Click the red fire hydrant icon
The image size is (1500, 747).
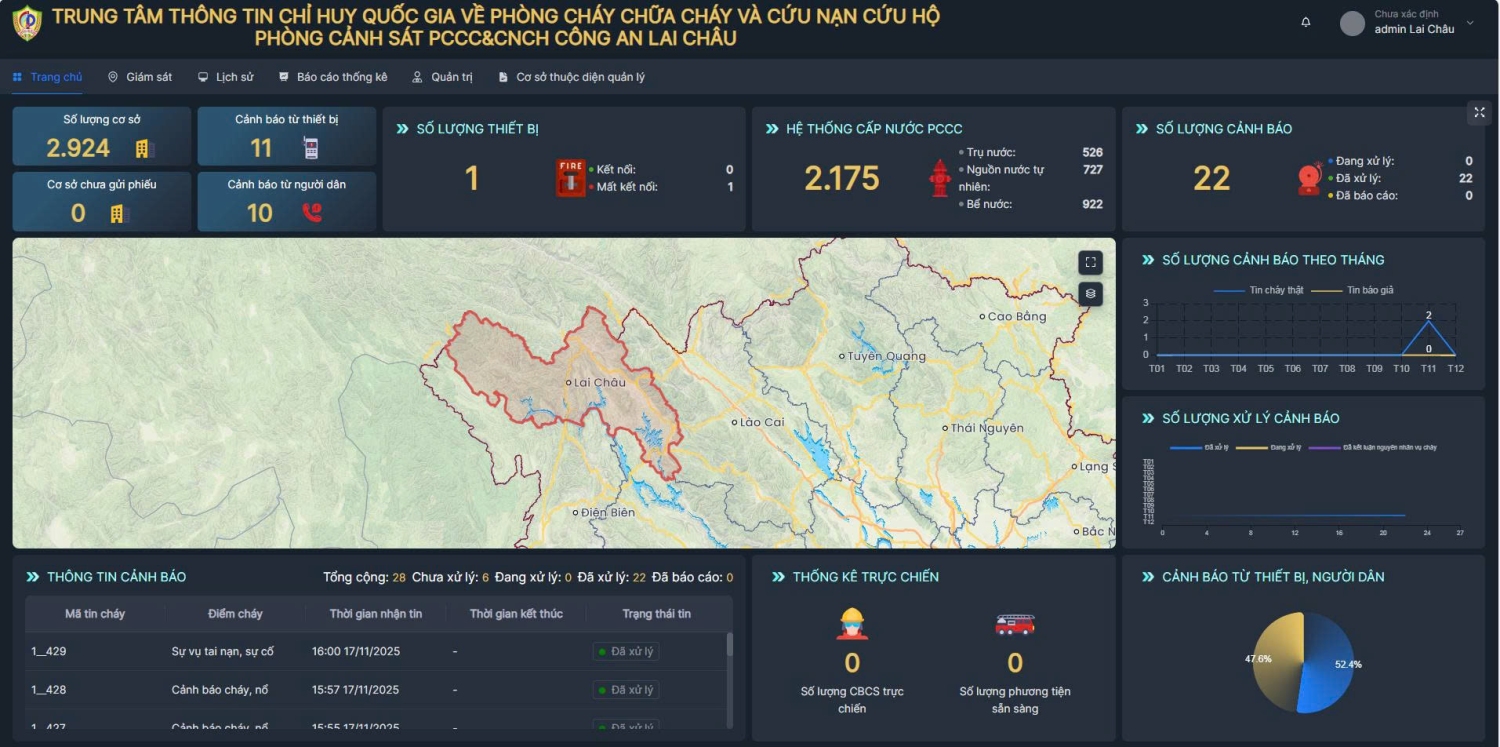tap(940, 178)
